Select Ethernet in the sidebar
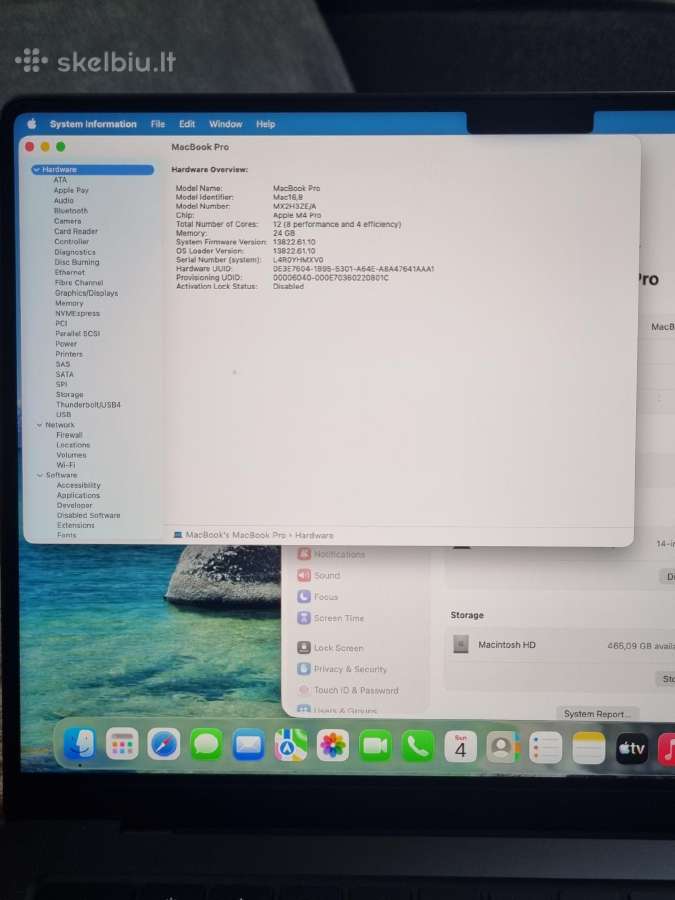 pyautogui.click(x=69, y=273)
